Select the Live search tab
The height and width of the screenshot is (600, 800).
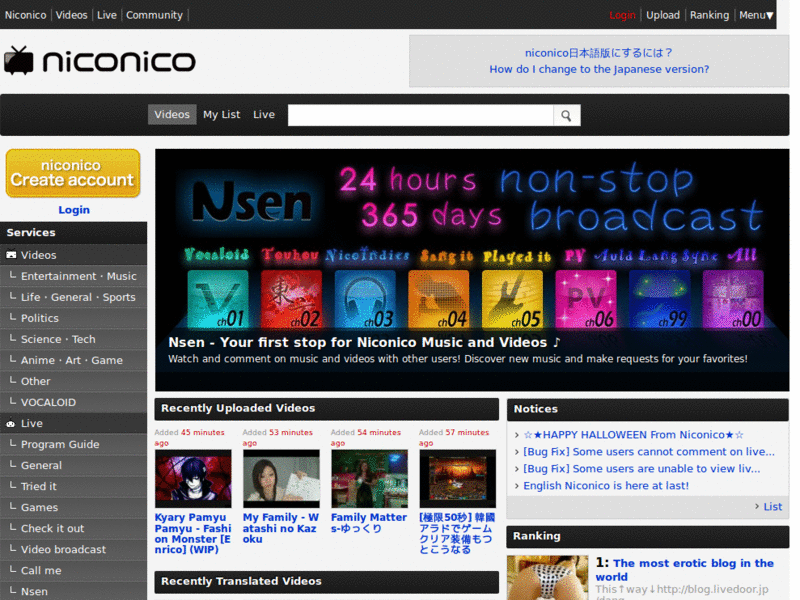point(264,115)
